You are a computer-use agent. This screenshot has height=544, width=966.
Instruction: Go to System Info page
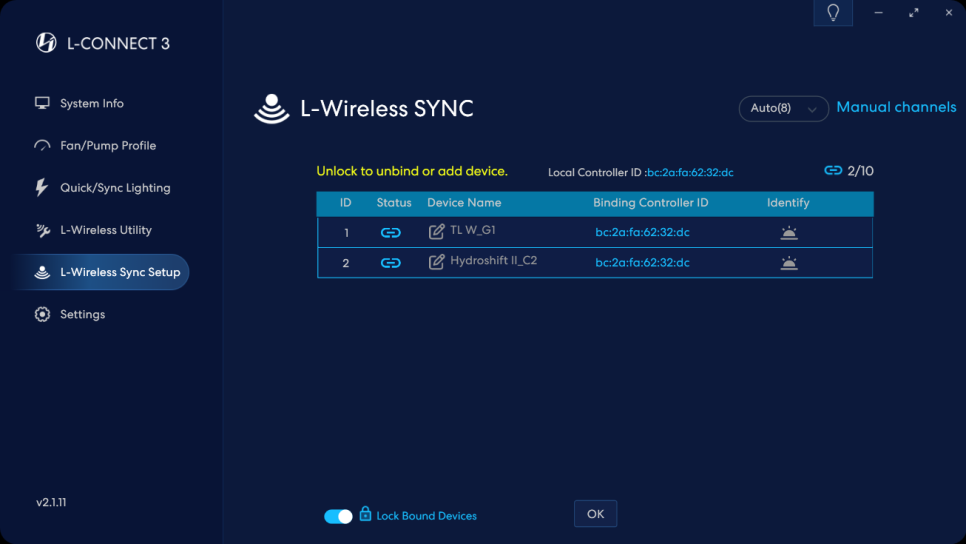tap(91, 103)
